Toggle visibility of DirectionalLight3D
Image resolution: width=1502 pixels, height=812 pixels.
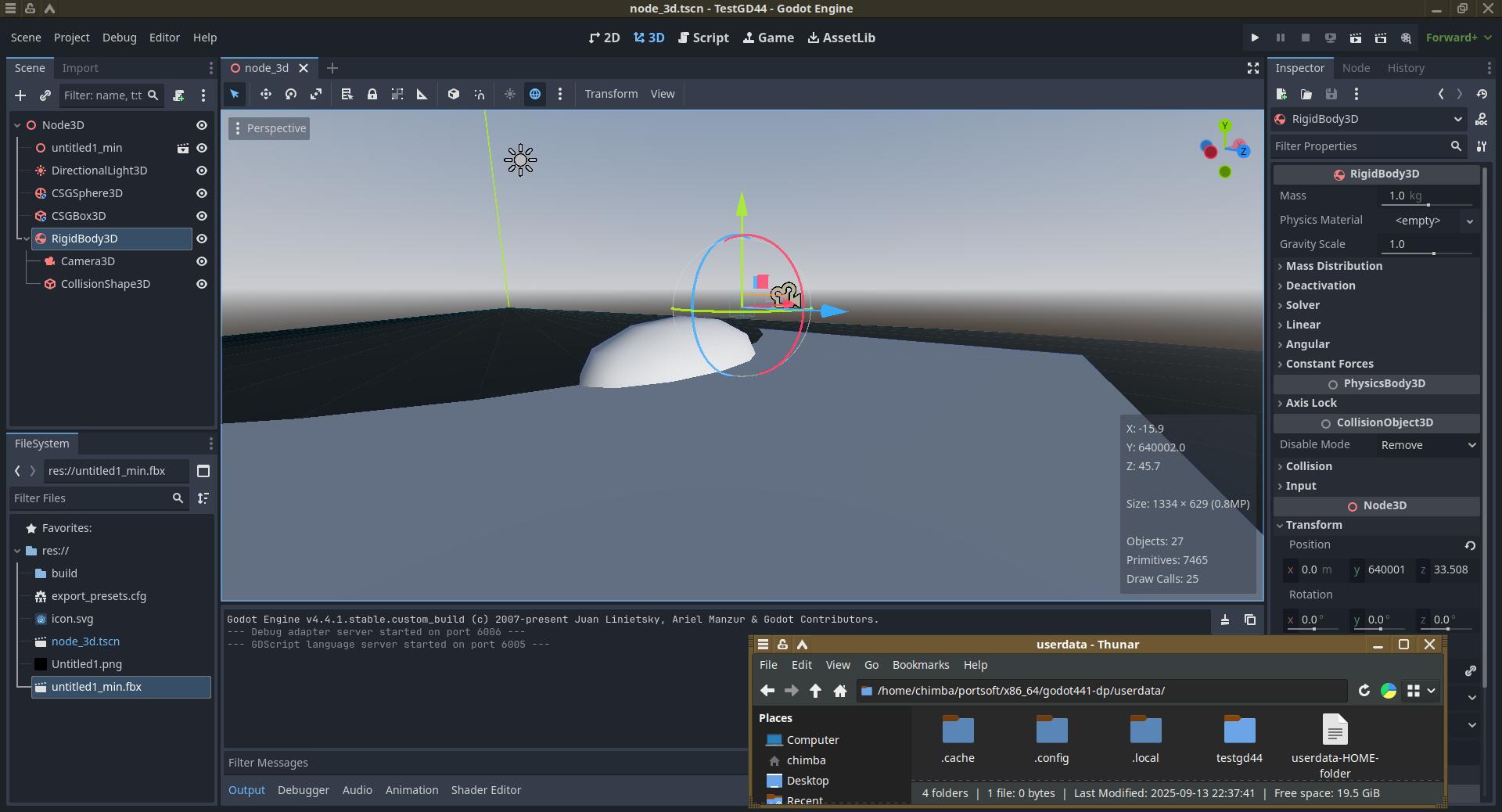click(202, 171)
